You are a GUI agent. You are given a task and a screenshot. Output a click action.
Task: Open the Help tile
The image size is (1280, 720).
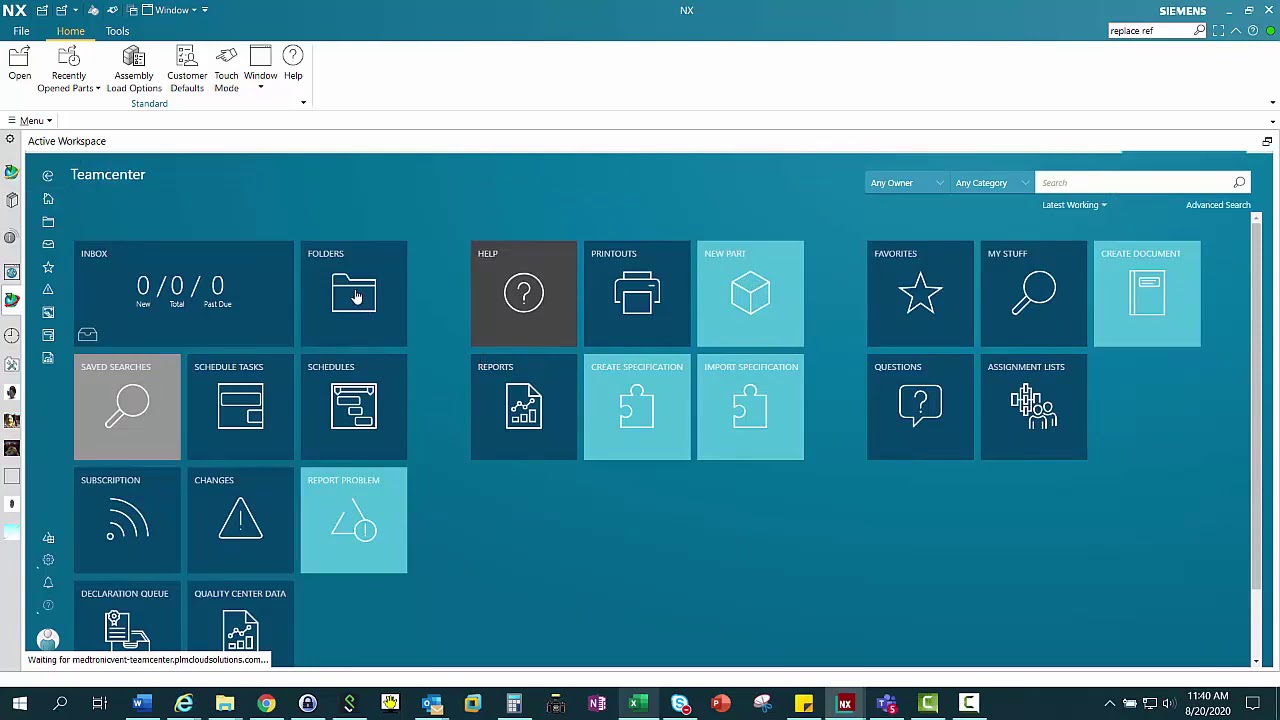point(524,294)
